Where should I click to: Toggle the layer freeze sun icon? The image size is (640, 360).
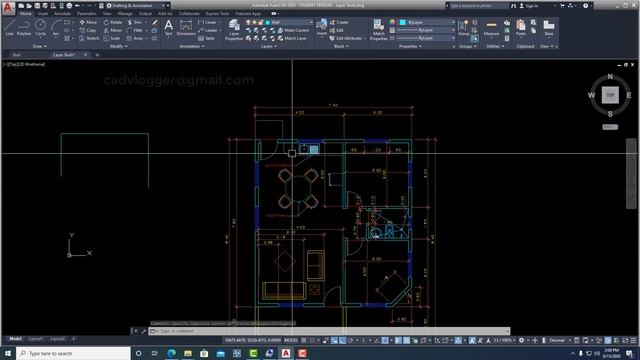tap(254, 22)
